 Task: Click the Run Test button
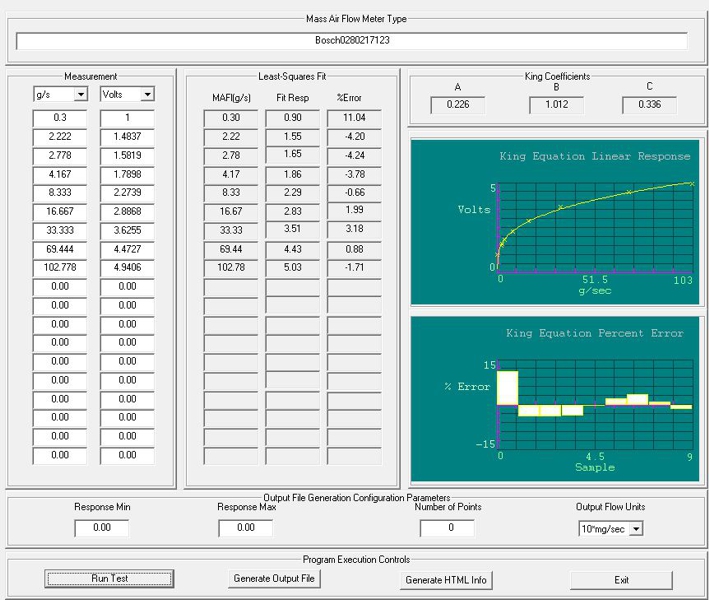pos(108,578)
